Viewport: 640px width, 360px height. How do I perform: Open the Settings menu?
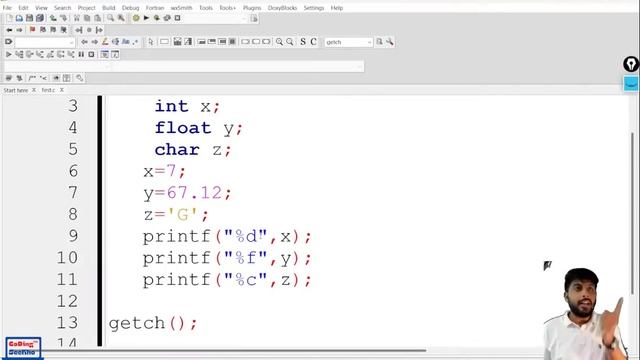click(313, 8)
